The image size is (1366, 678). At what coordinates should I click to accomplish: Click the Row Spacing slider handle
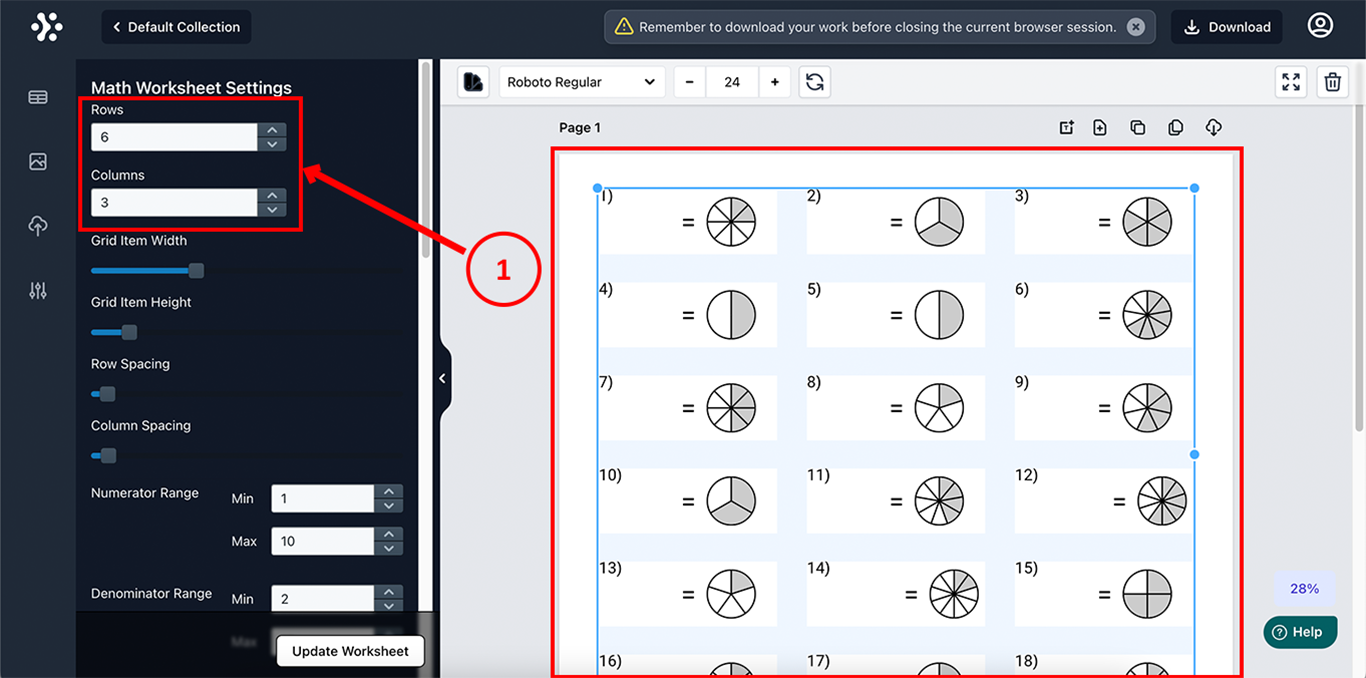coord(108,394)
